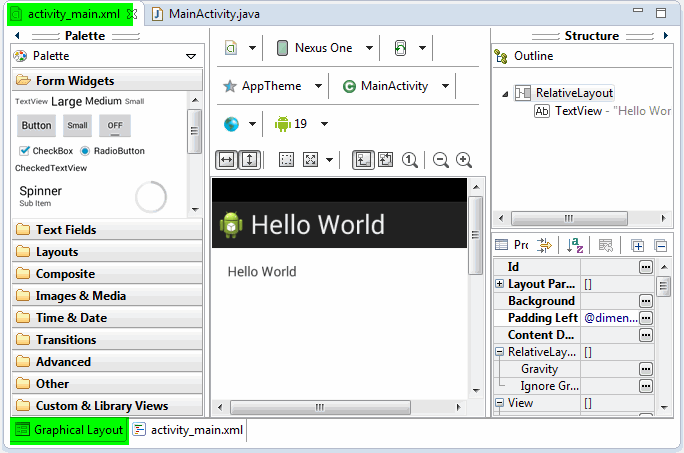
Task: Click the ellipsis button for Id property
Action: tap(646, 267)
